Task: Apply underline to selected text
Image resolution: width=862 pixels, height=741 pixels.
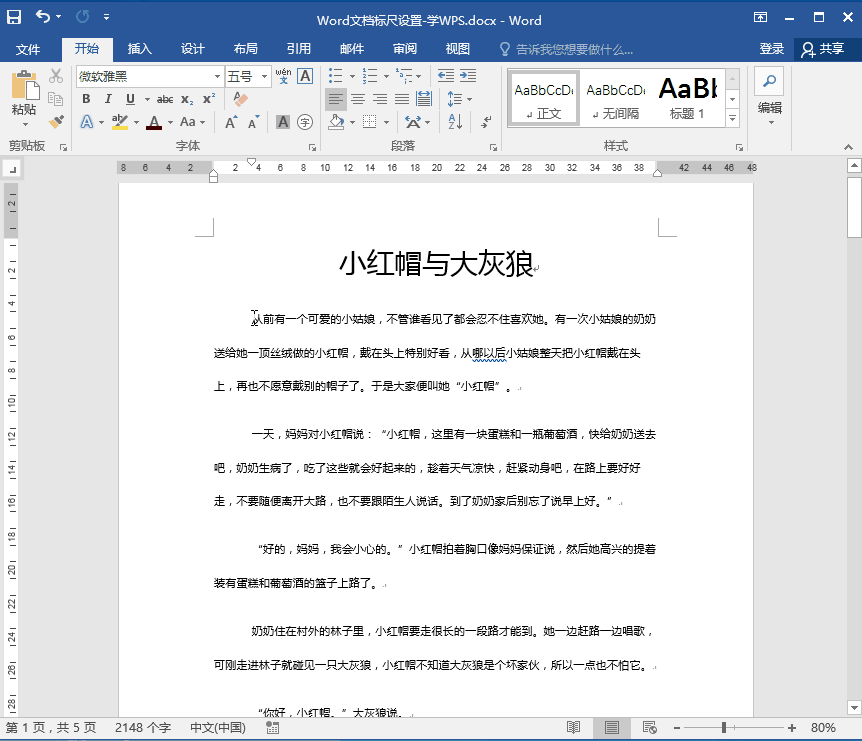Action: [129, 98]
